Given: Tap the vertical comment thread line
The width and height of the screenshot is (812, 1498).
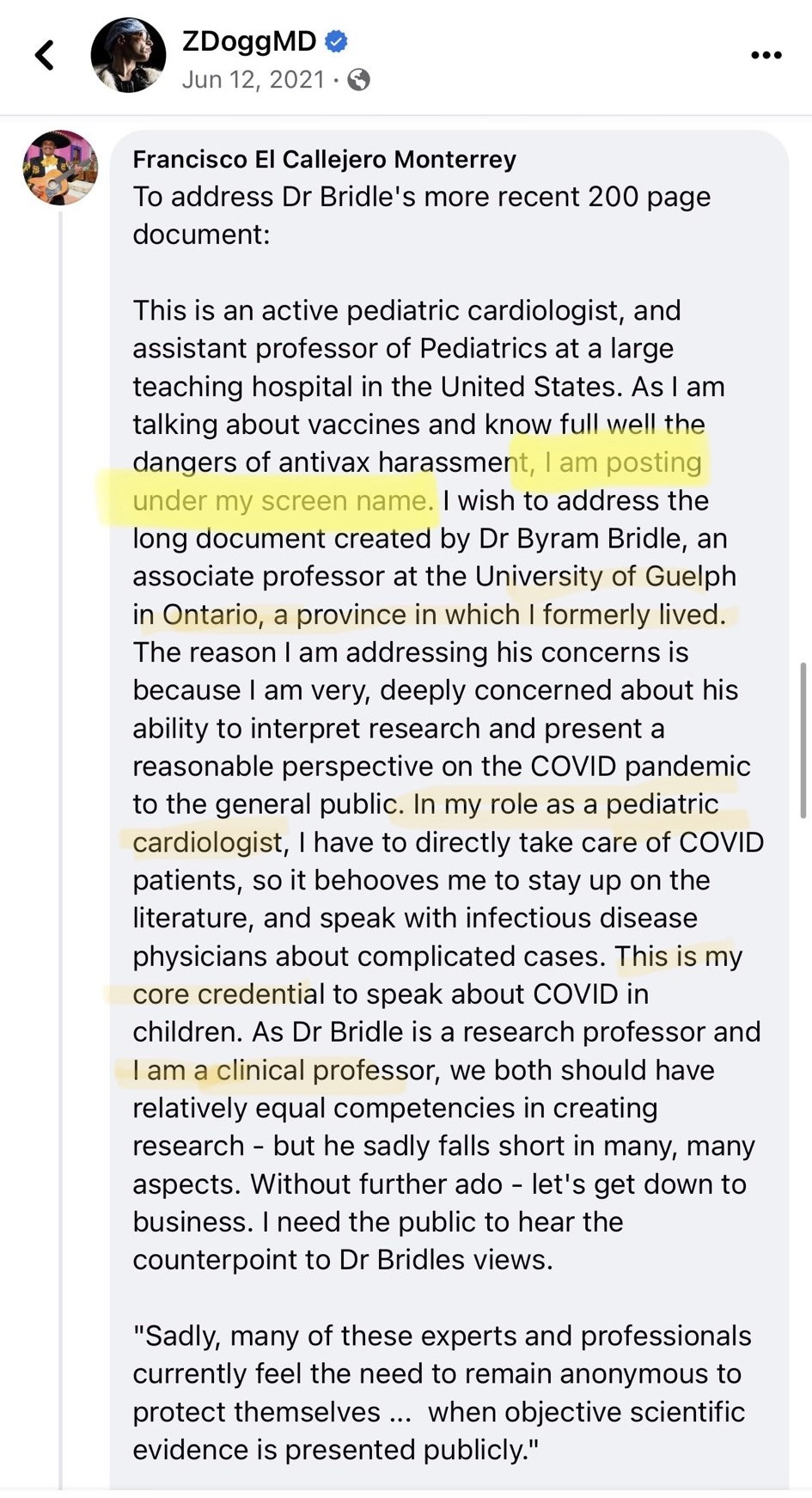Looking at the screenshot, I should click(x=60, y=850).
